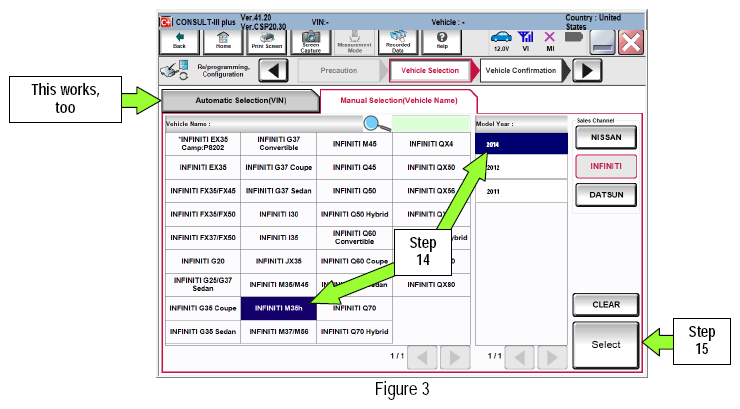This screenshot has height=409, width=740.
Task: Select INFINITI G25/G37 Sedan
Action: [x=203, y=284]
